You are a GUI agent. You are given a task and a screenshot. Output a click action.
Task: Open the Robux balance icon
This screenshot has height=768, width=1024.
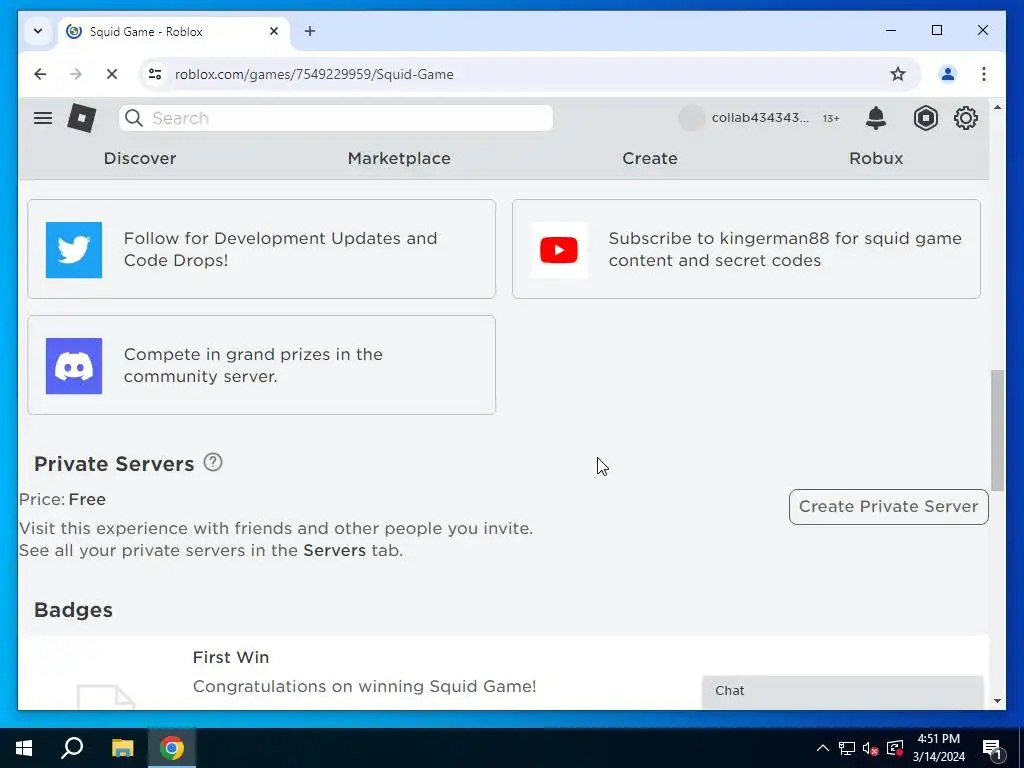point(925,118)
